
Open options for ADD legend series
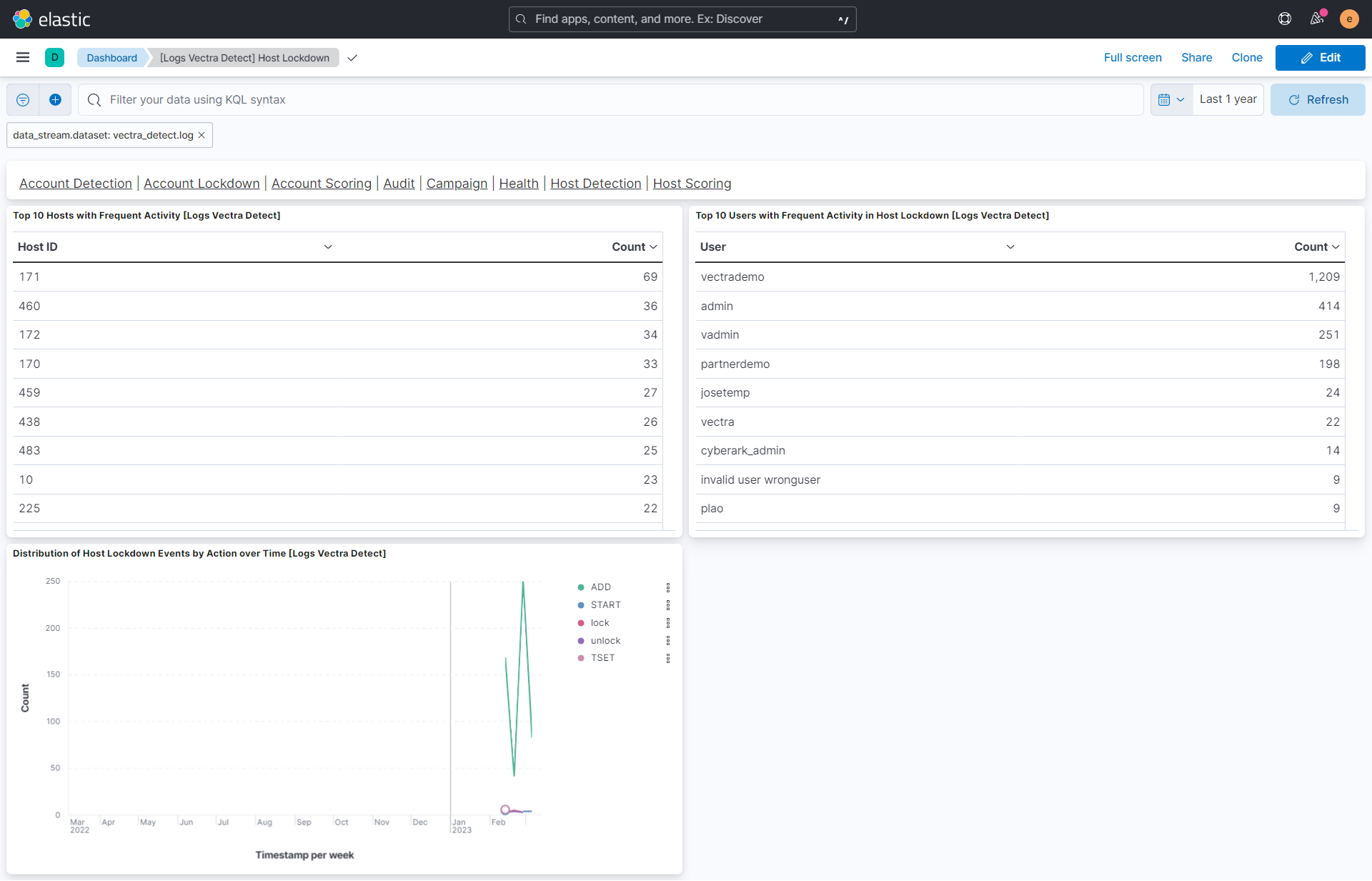tap(668, 587)
